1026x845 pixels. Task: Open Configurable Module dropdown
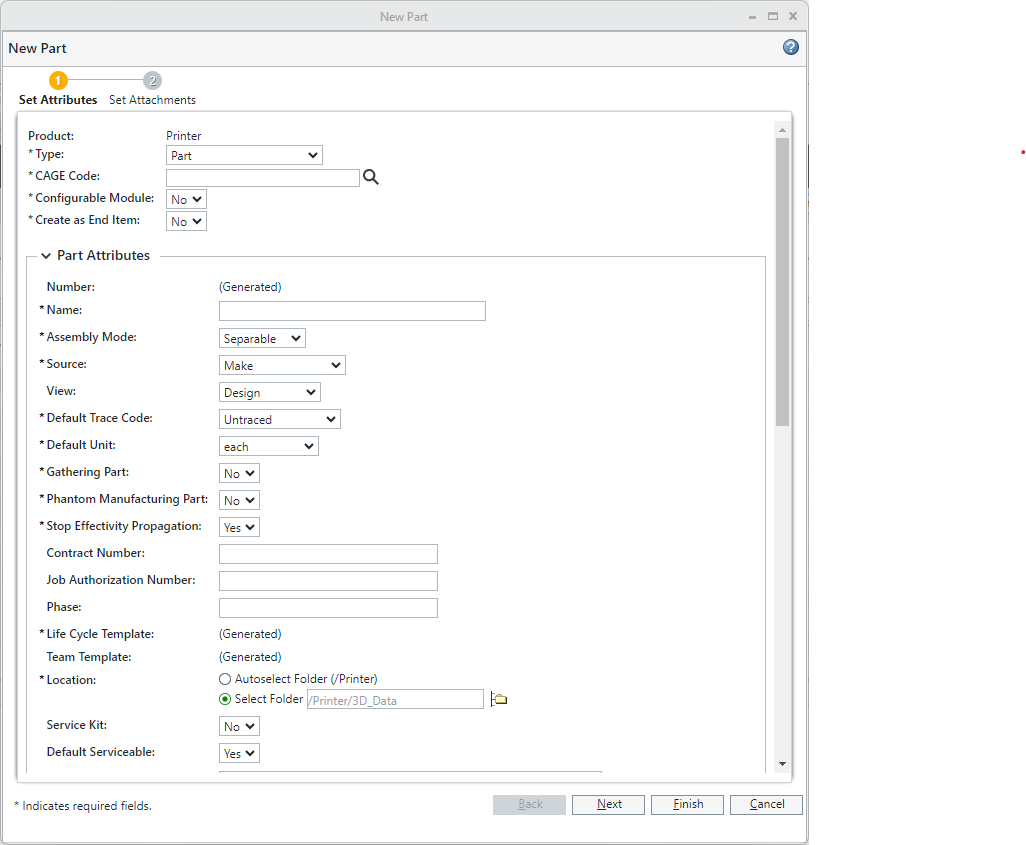(x=186, y=199)
